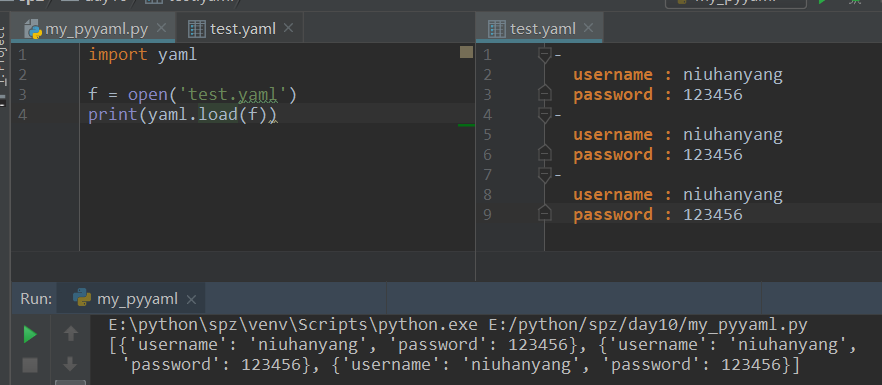This screenshot has height=385, width=882.
Task: Click fold end marker on yaml line 3
Action: pos(544,93)
